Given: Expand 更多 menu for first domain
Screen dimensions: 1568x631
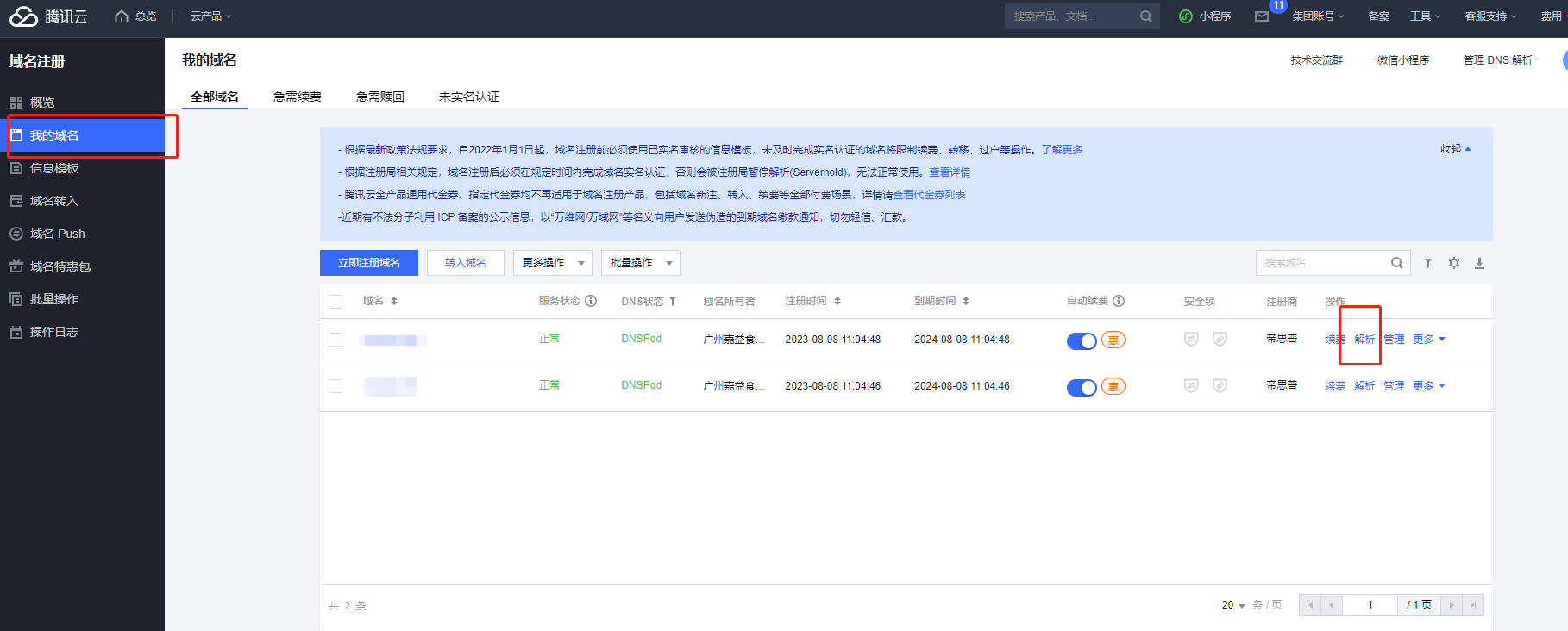Looking at the screenshot, I should [1428, 340].
